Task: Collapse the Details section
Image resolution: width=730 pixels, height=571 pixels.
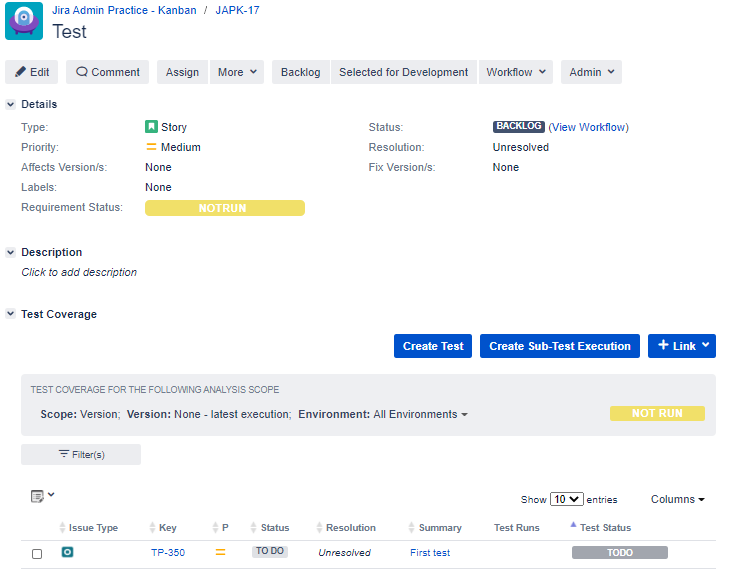Action: [10, 104]
